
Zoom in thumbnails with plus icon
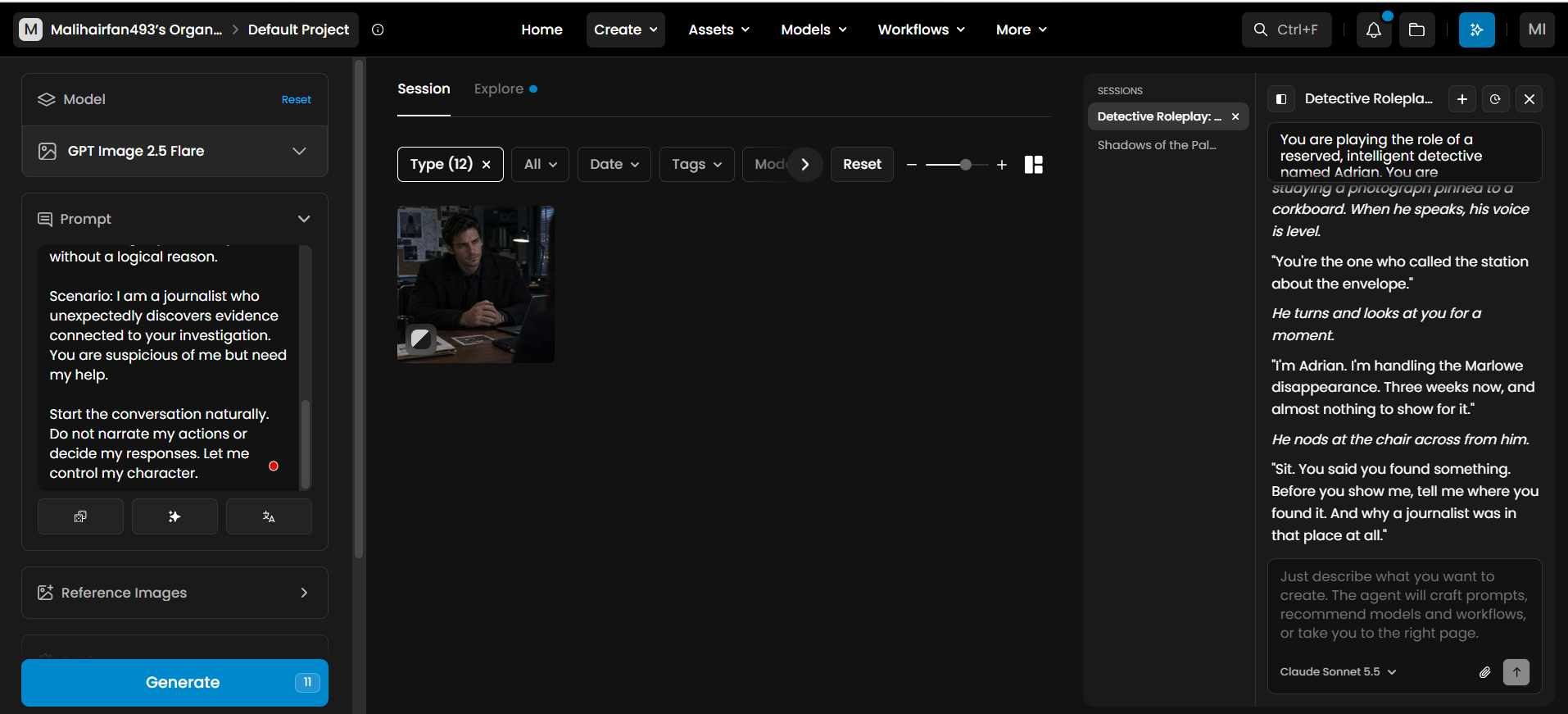pyautogui.click(x=1002, y=165)
